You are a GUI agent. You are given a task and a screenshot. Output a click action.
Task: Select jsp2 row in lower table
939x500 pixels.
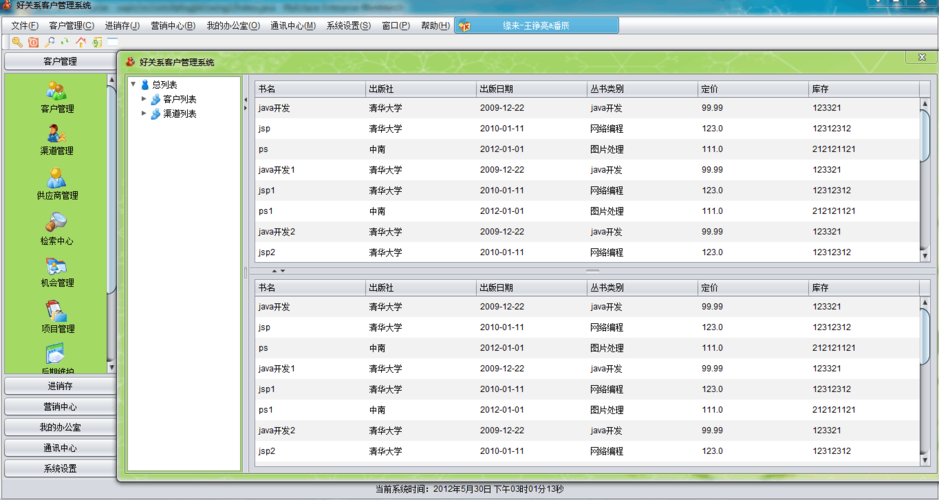tap(587, 451)
